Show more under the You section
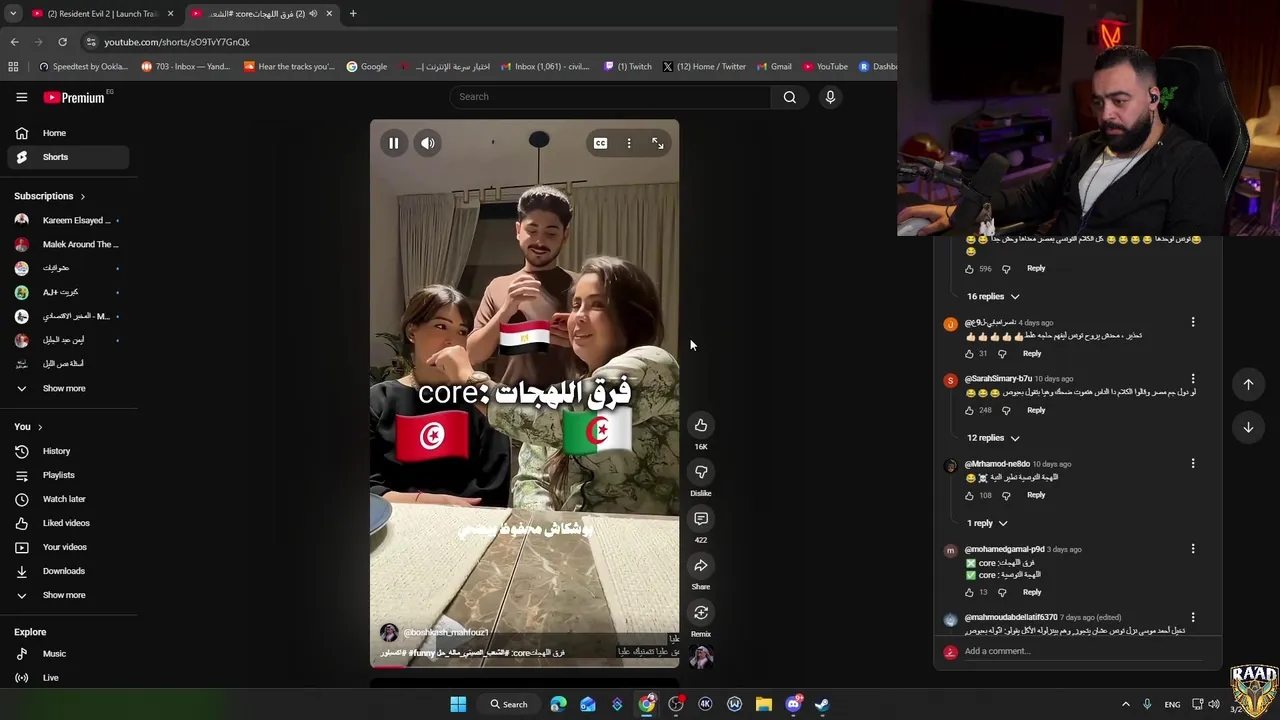The height and width of the screenshot is (720, 1280). coord(69,595)
